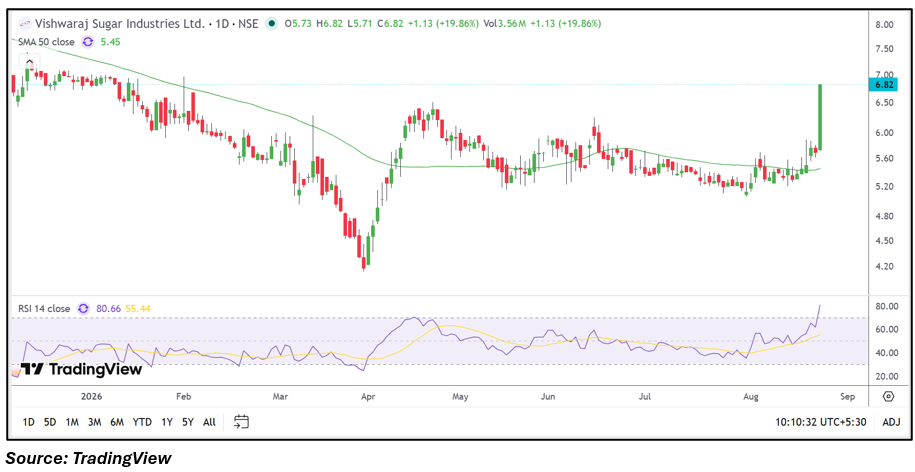Select the 3M time range button
This screenshot has width=915, height=472.
95,422
